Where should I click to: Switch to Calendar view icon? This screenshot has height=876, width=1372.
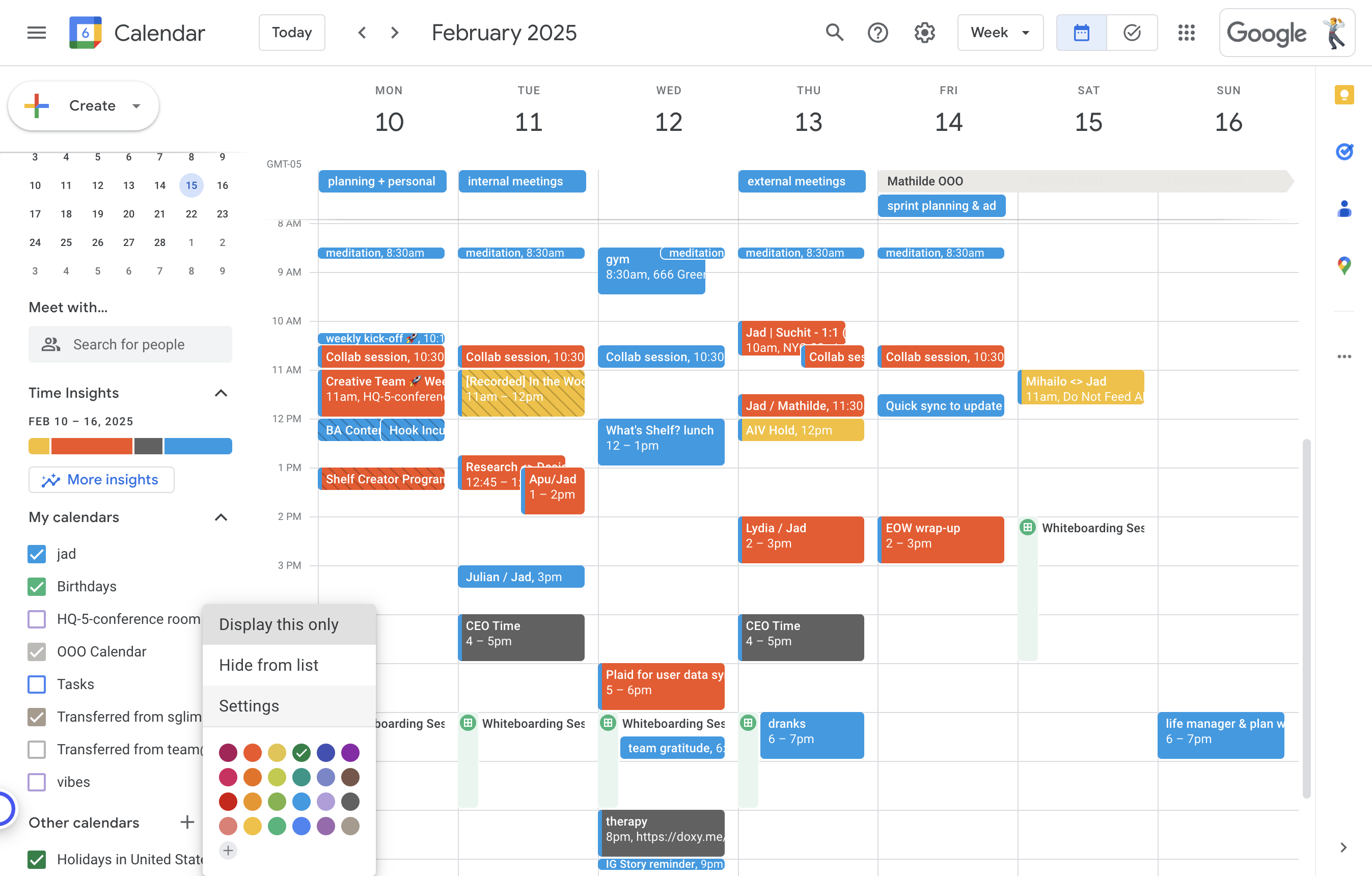click(1081, 33)
